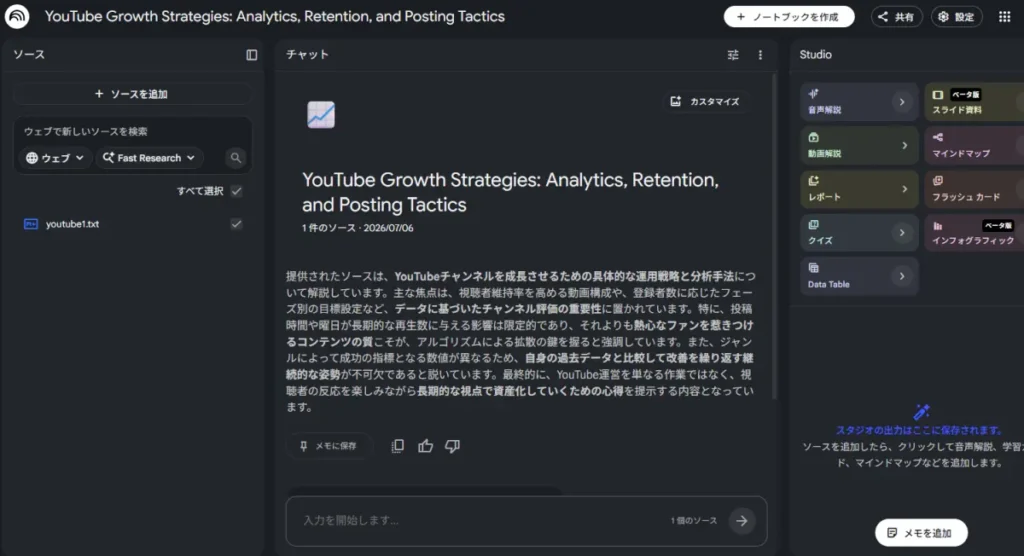Open the infographic Studio tile

click(x=974, y=233)
